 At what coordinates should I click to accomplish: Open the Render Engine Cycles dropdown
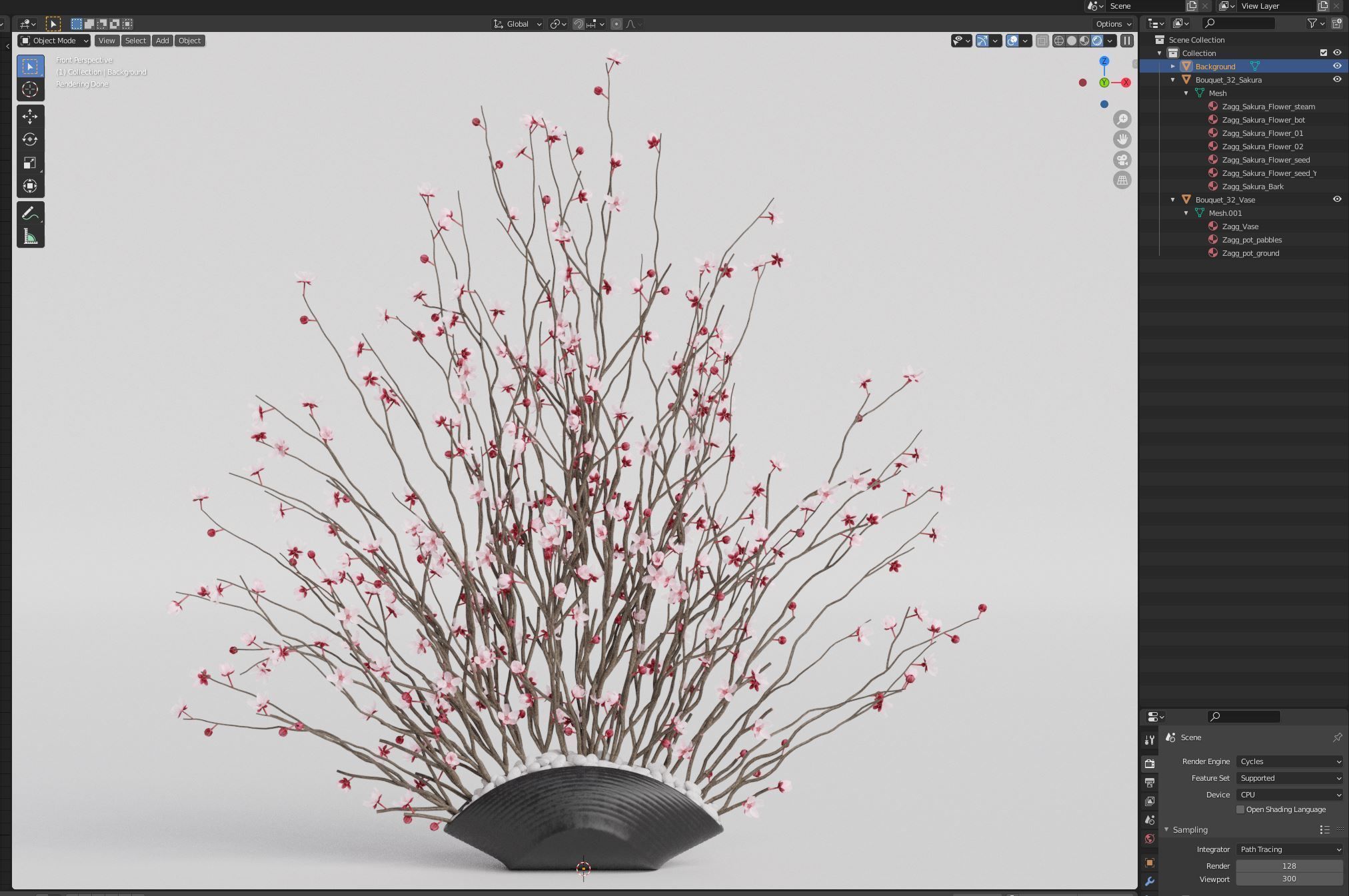[1289, 761]
